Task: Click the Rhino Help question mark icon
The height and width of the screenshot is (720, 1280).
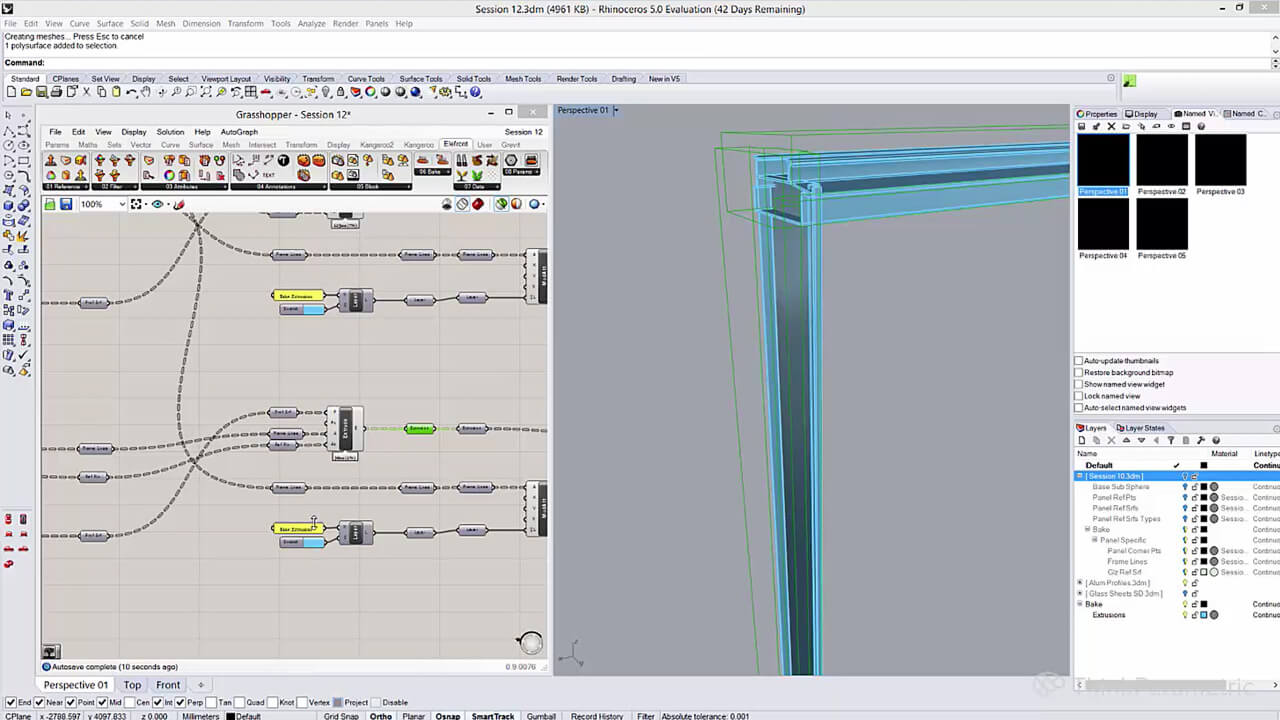Action: tap(477, 92)
